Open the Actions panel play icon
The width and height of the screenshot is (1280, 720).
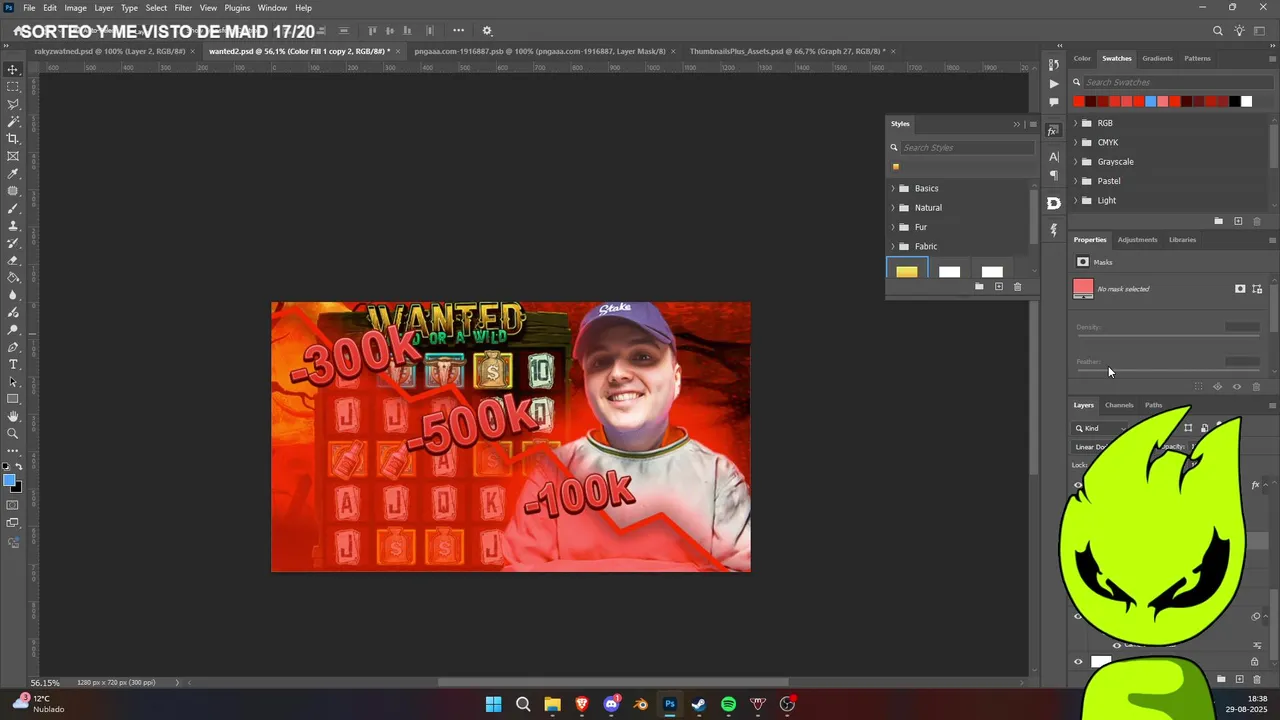click(x=1053, y=84)
